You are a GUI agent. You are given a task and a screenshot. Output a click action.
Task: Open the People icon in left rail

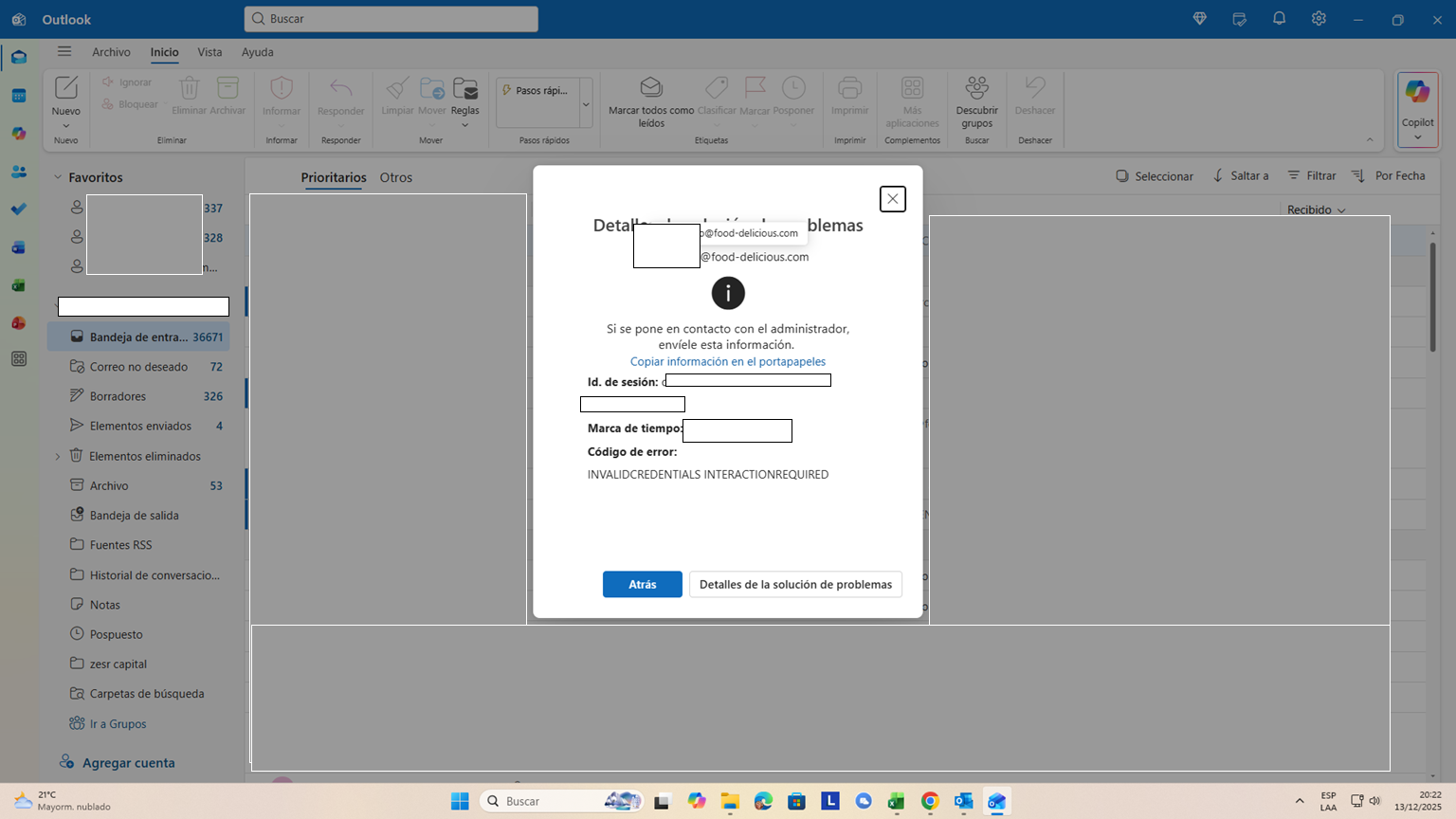[19, 172]
